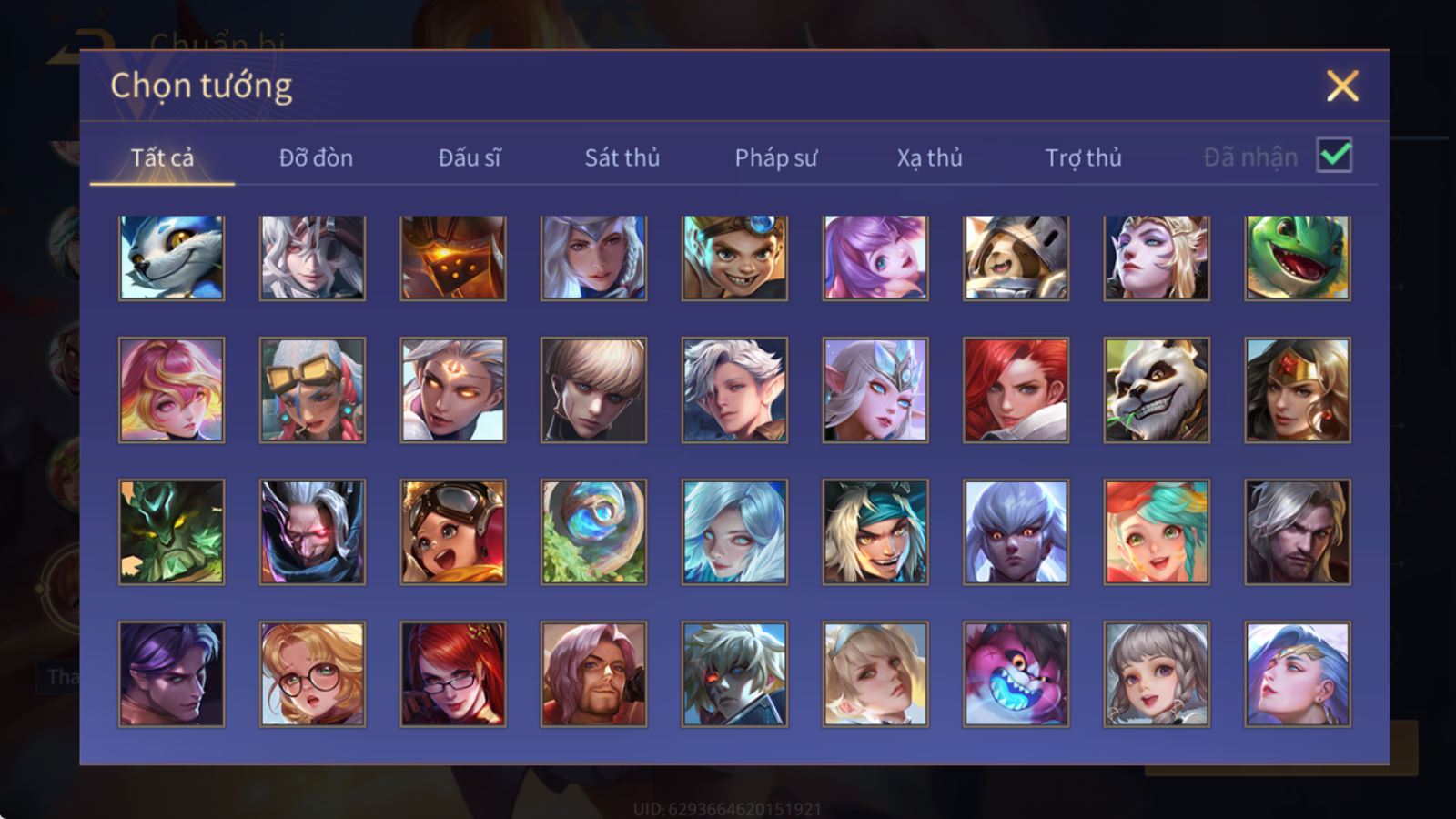This screenshot has width=1456, height=819.
Task: Pick the green frog hero portrait
Action: click(x=1298, y=258)
